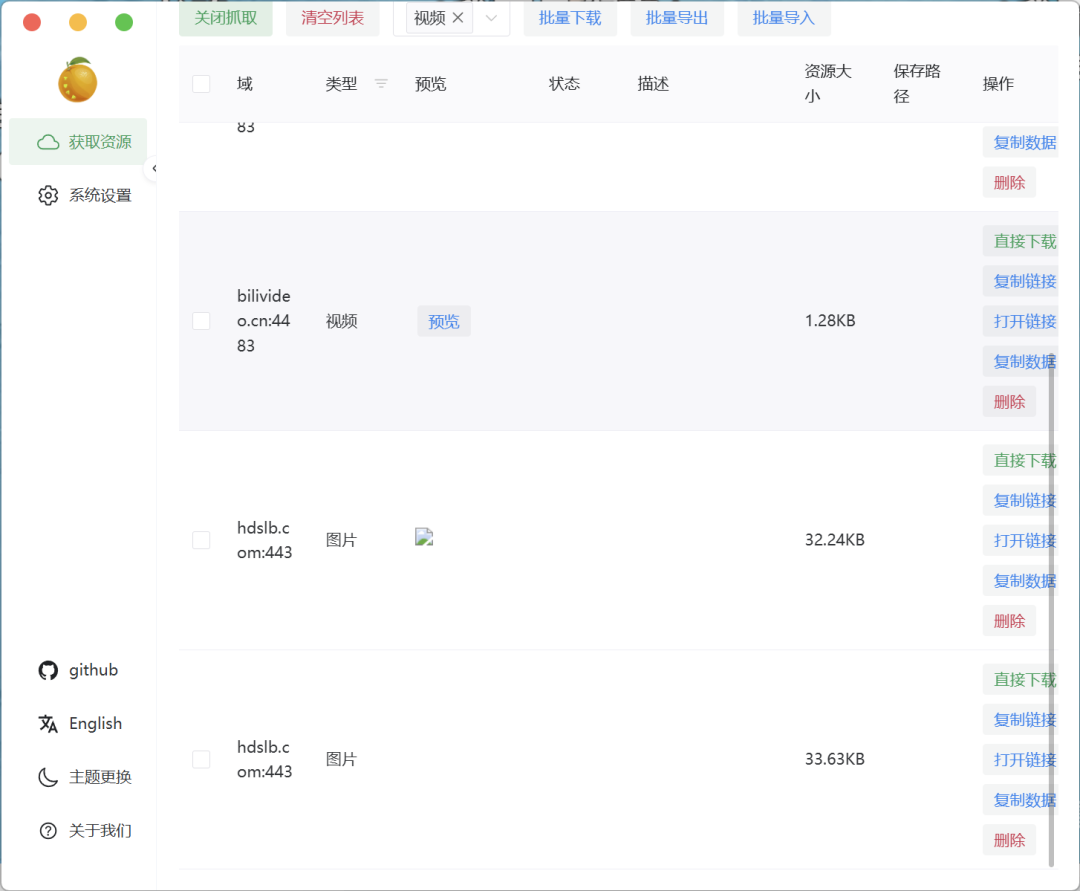The height and width of the screenshot is (891, 1080).
Task: Check the bilivideo.cn:4483 视频 row checkbox
Action: (x=201, y=321)
